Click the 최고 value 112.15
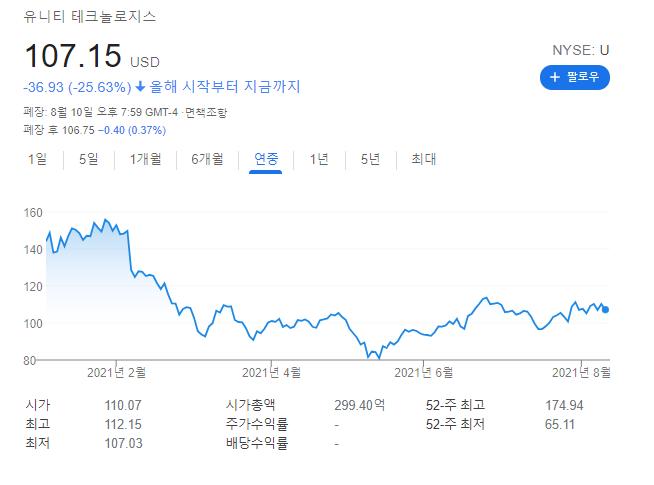Screen dimensions: 654x485 tap(123, 425)
